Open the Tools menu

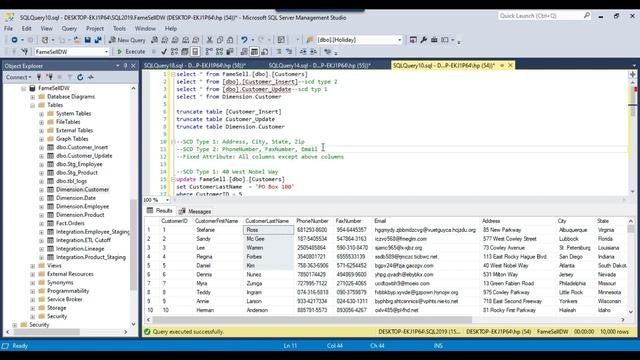pyautogui.click(x=119, y=29)
